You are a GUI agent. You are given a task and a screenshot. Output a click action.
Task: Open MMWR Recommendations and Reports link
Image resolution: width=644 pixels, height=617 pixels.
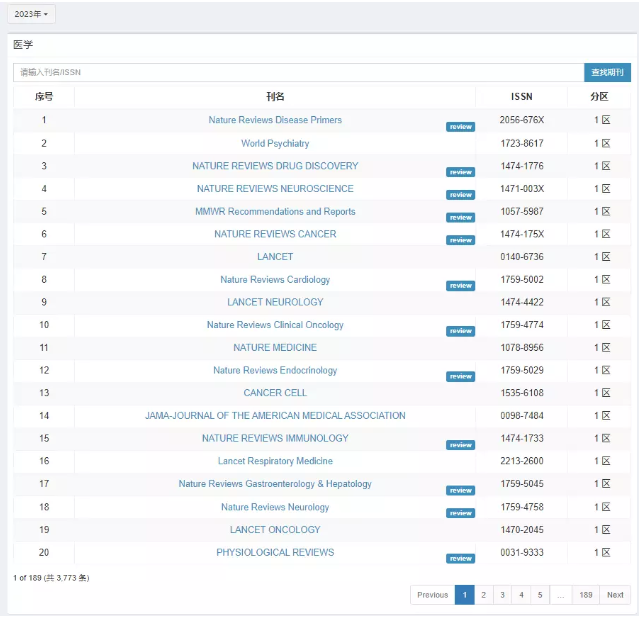275,212
